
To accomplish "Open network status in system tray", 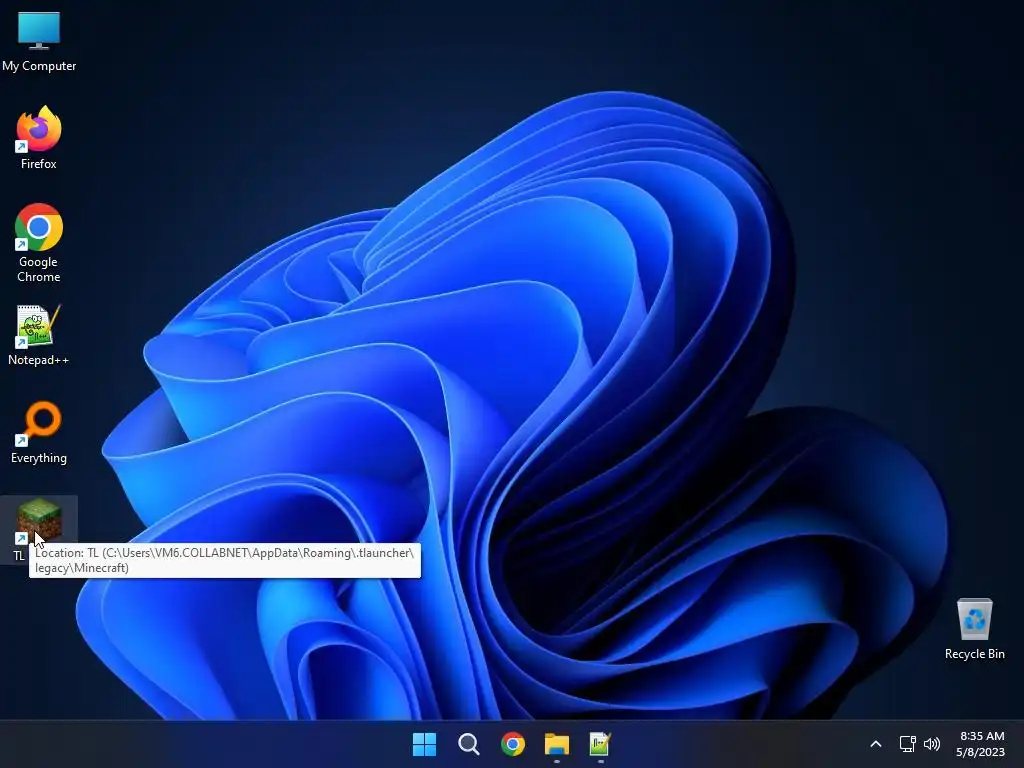I will pos(907,744).
